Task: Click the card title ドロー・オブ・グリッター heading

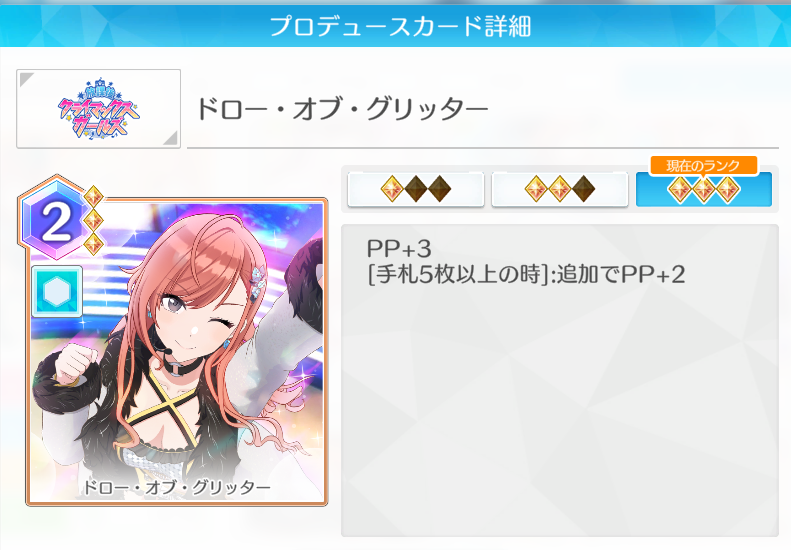Action: point(343,108)
